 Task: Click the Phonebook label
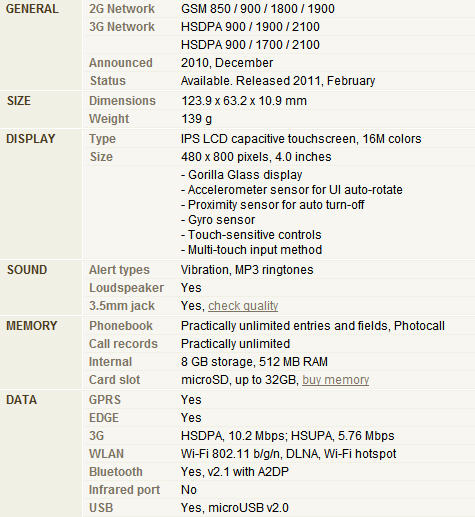coord(121,326)
